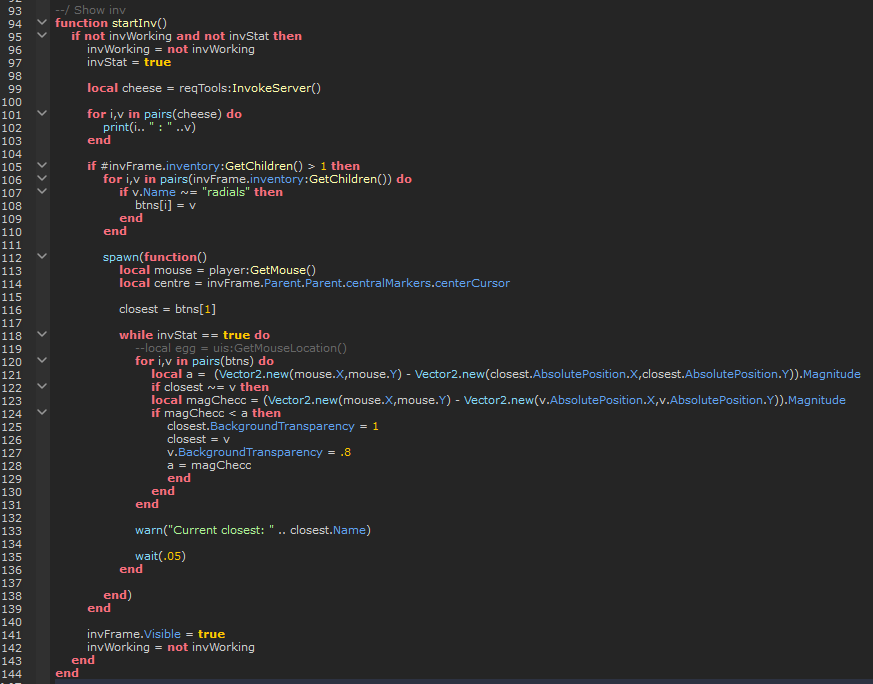Click line number 141 in the gutter
The height and width of the screenshot is (684, 873).
click(12, 635)
